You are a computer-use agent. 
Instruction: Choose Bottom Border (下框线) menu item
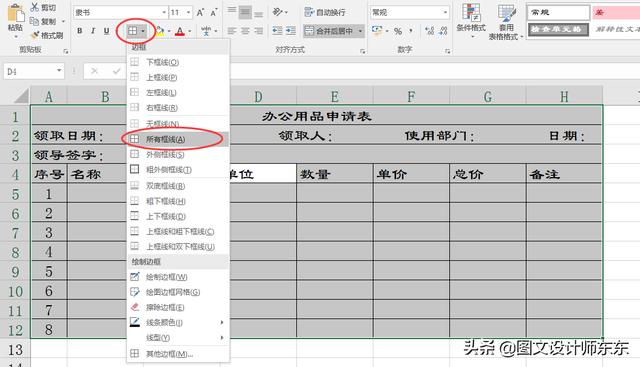[178, 62]
